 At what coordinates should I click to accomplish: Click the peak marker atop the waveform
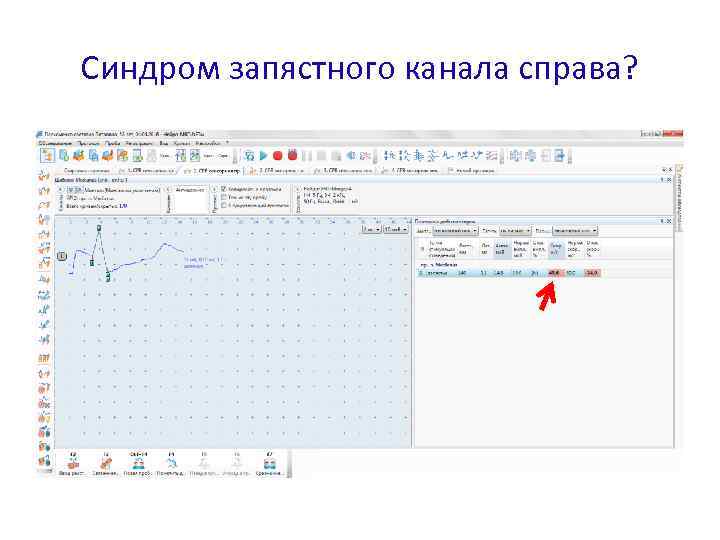[99, 228]
